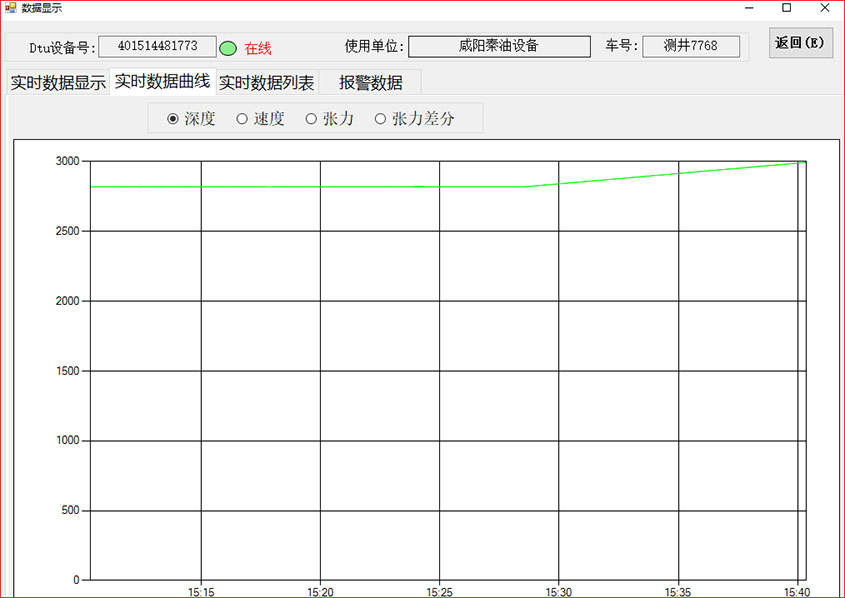
Task: Choose the 张力差分 radio option
Action: pos(381,118)
